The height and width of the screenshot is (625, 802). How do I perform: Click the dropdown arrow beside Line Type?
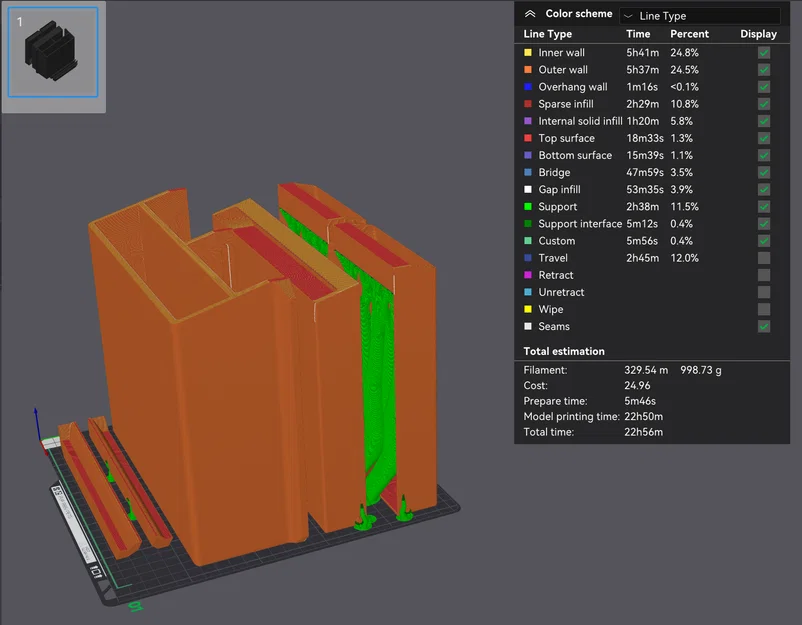click(x=627, y=16)
